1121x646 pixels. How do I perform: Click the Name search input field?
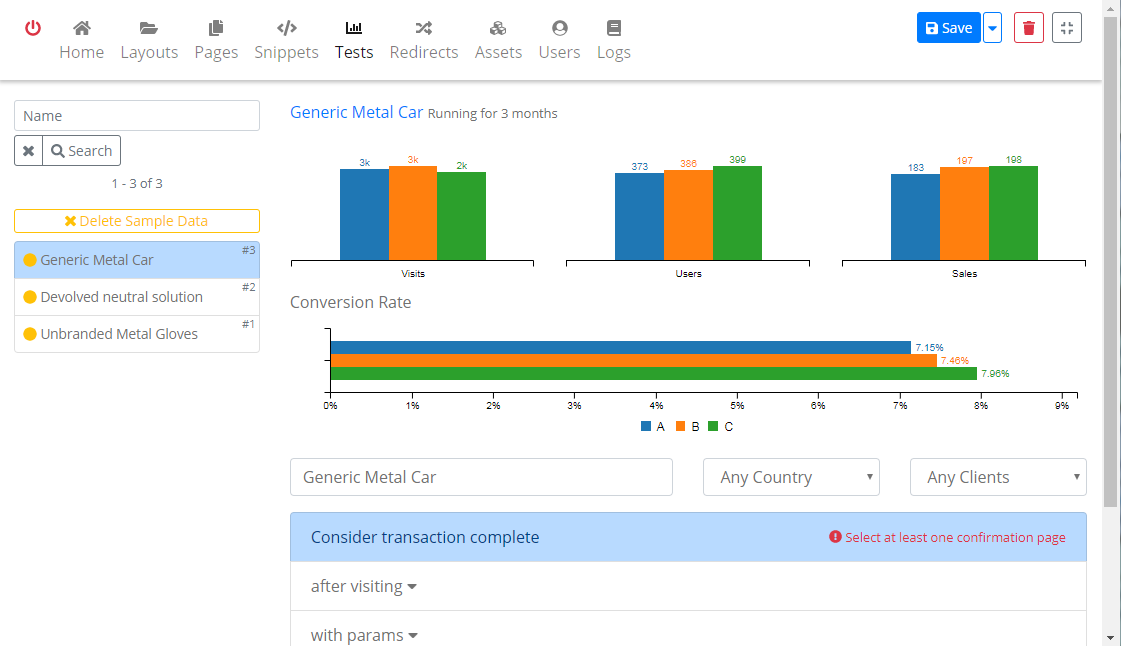click(137, 116)
